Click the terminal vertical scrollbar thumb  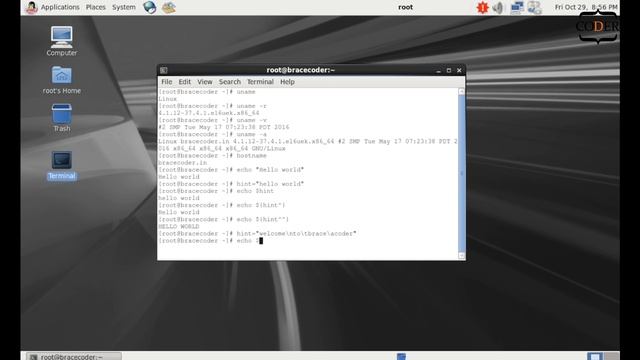coord(462,173)
